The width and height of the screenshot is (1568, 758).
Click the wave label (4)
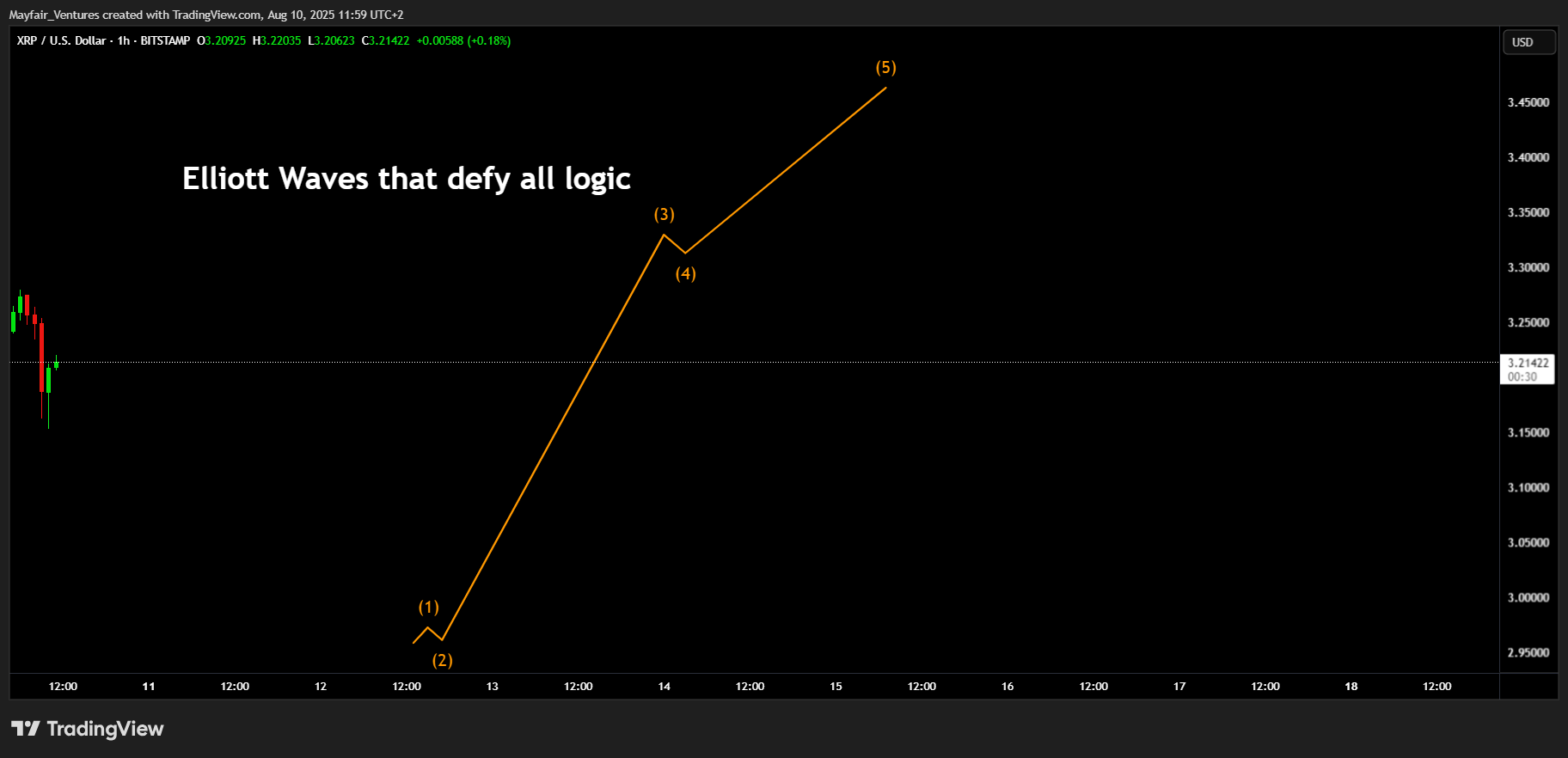(685, 273)
